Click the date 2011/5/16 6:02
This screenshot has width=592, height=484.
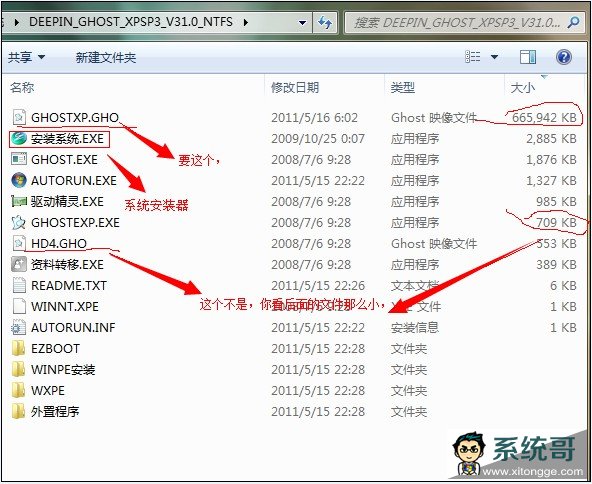(314, 117)
